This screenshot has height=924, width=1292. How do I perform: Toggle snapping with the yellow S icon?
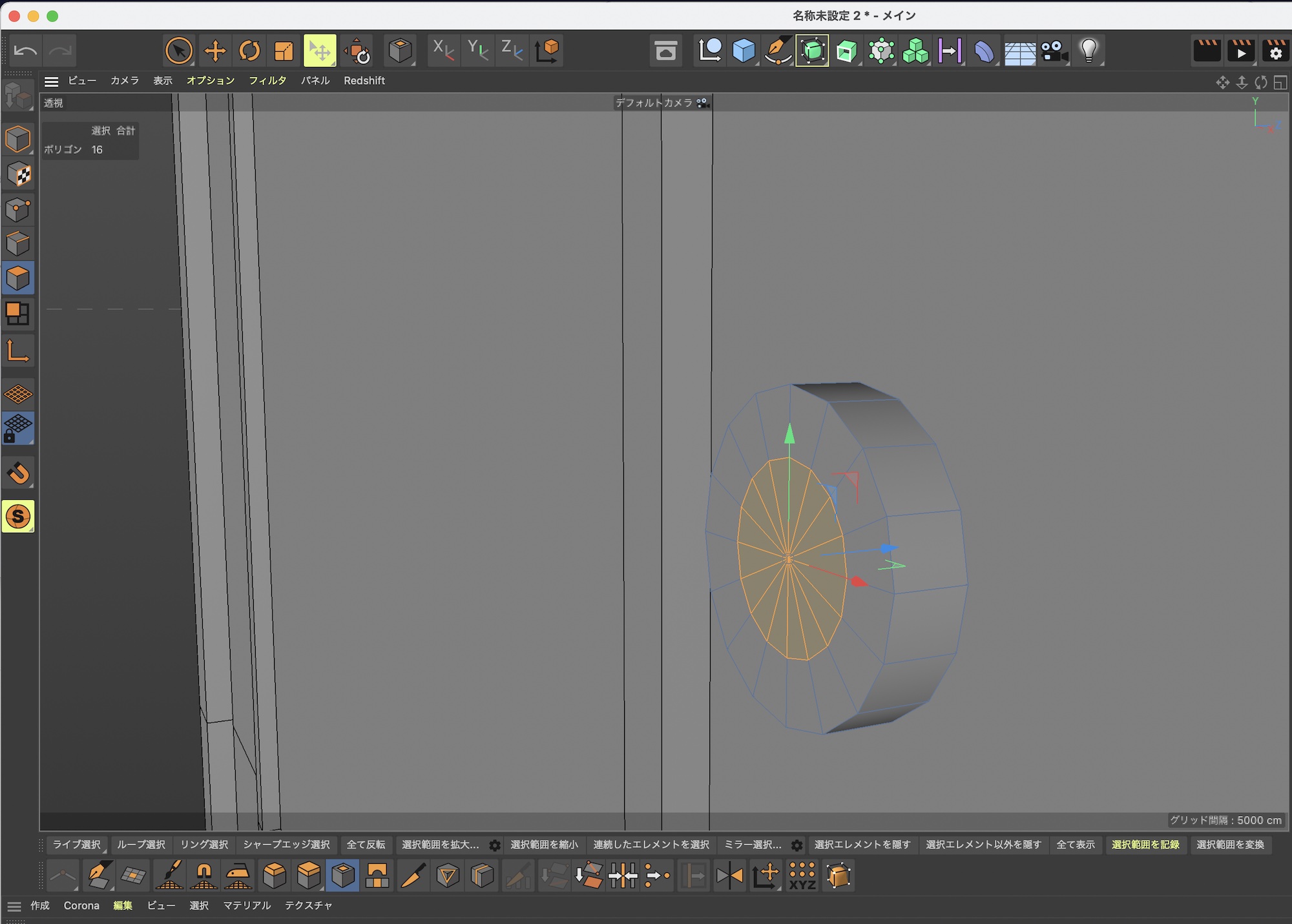point(18,517)
